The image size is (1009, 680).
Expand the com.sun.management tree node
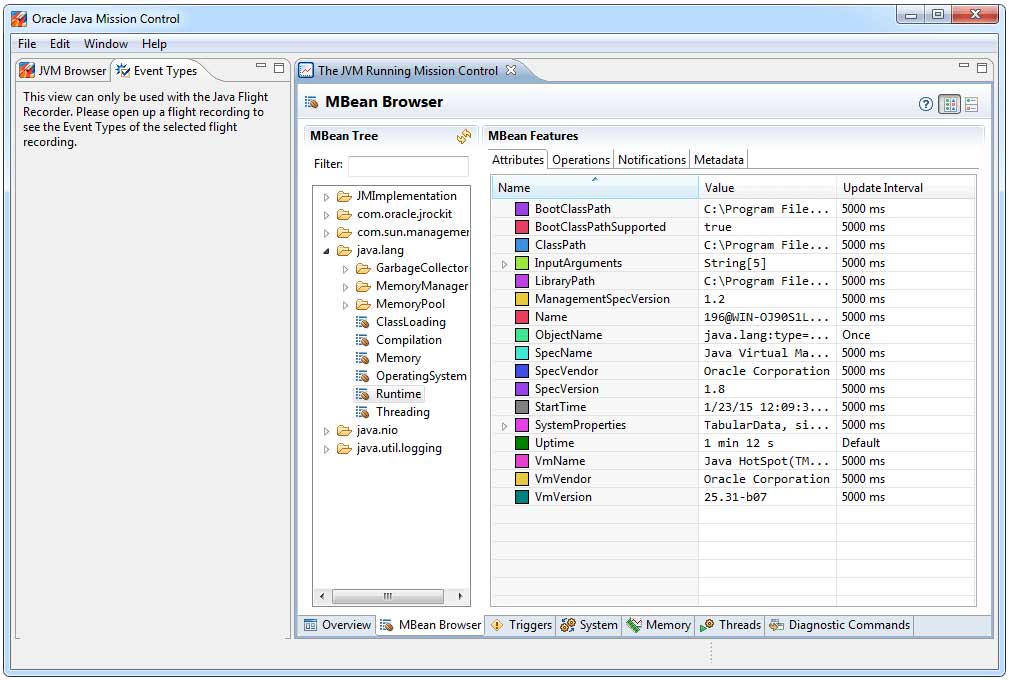[326, 233]
